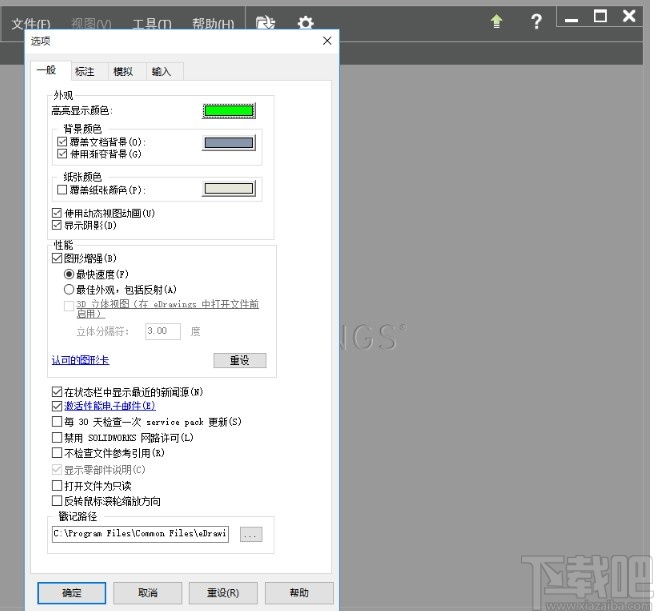The width and height of the screenshot is (656, 611).
Task: Click the 戳记路径 path input field
Action: [x=140, y=534]
